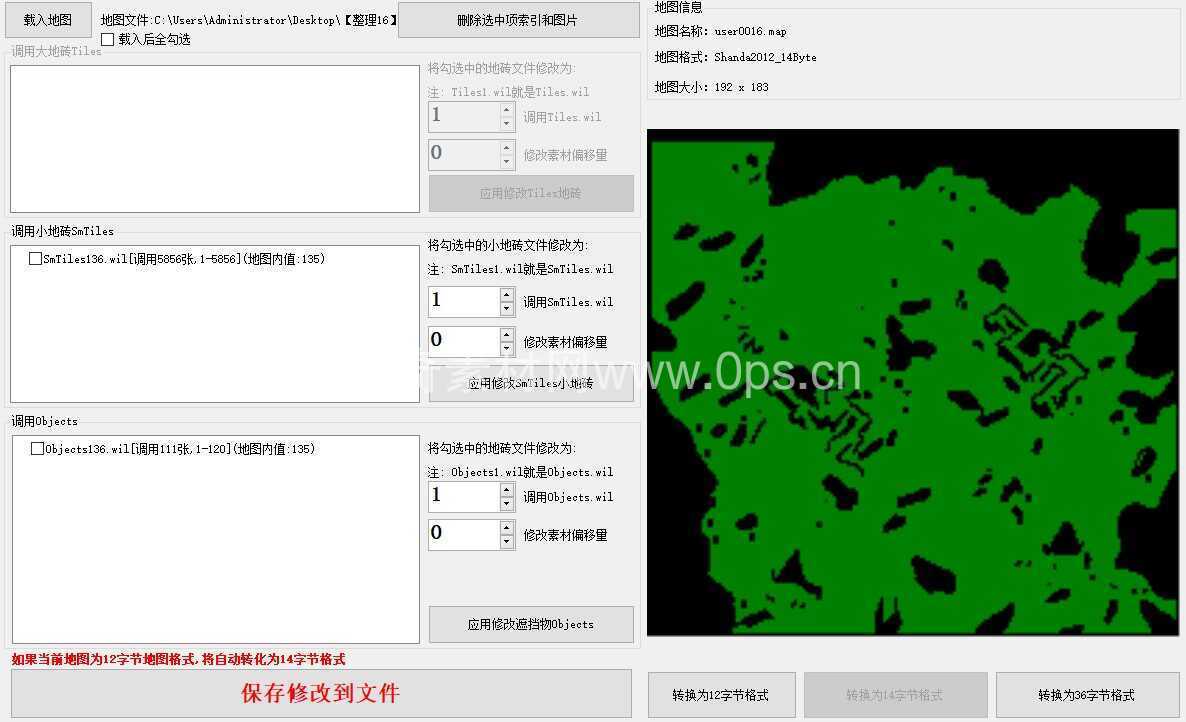Click 保存修改到文件 save button
This screenshot has width=1186, height=722.
[x=321, y=694]
